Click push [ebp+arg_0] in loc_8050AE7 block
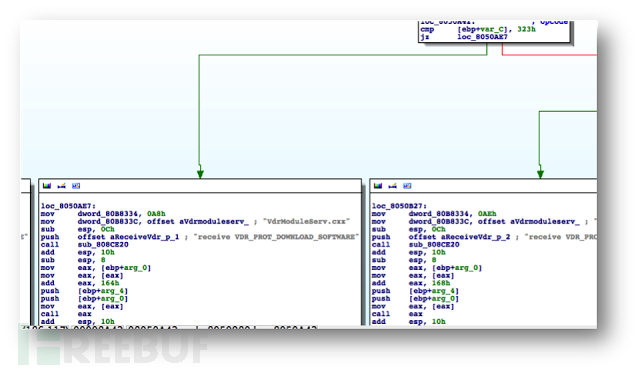The height and width of the screenshot is (372, 640). (x=84, y=299)
